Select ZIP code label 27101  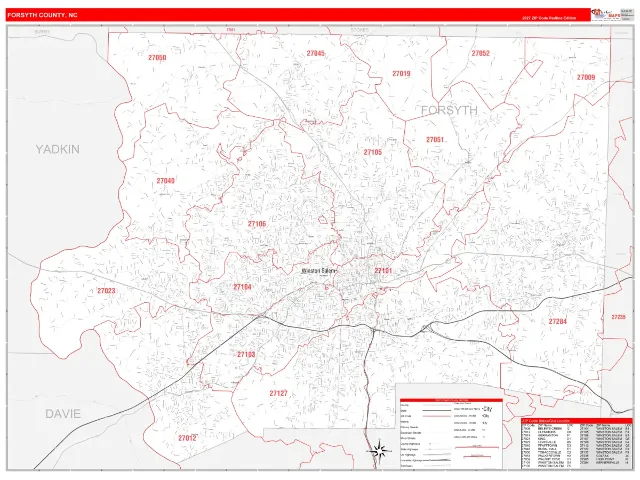383,271
